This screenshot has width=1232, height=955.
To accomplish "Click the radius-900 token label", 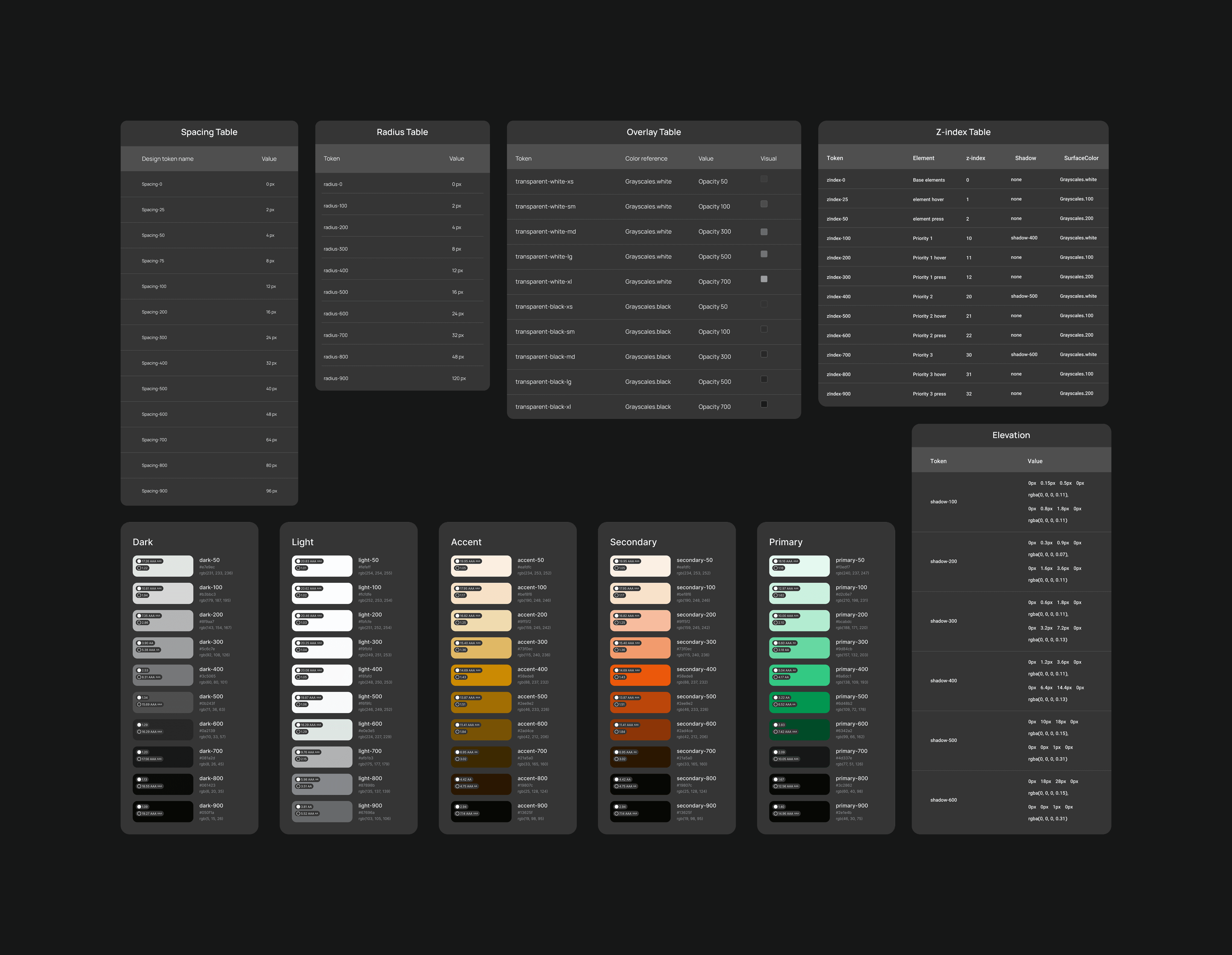I will 336,379.
